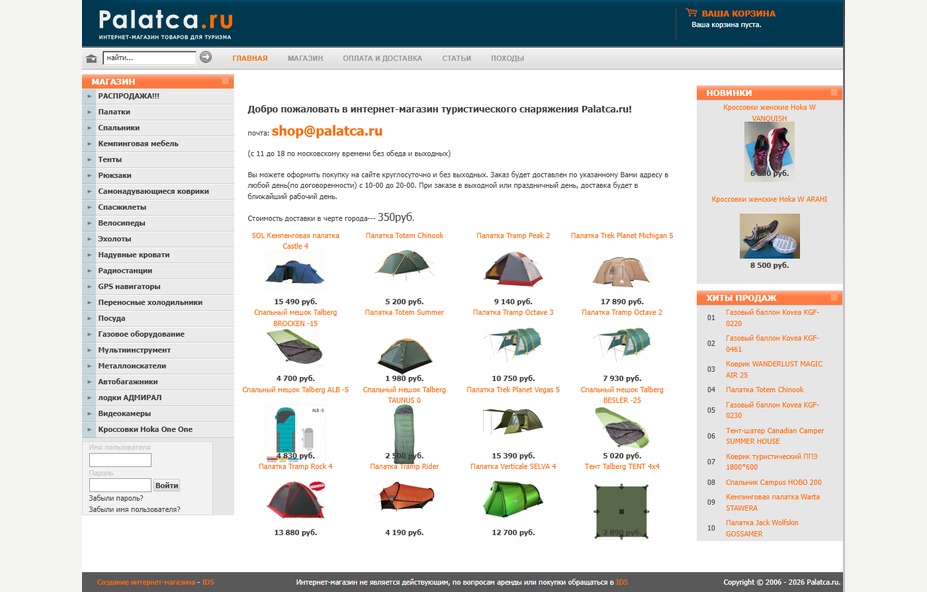Click the username input field

(120, 460)
